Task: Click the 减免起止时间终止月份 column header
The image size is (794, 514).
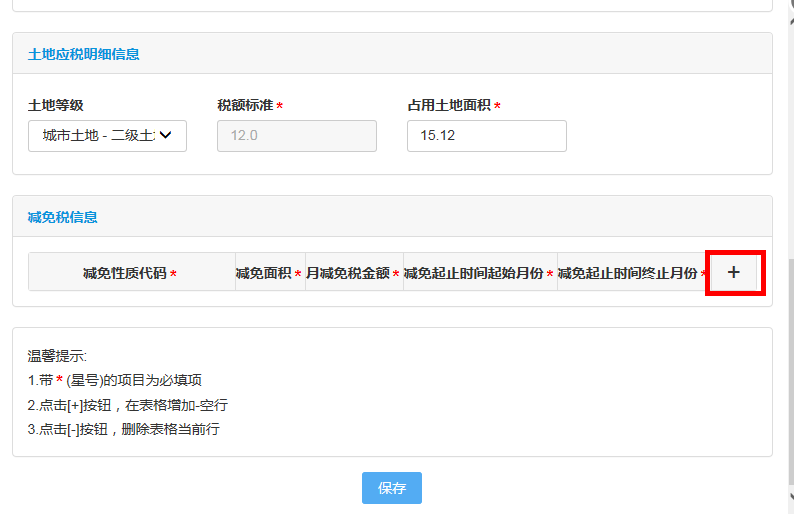Action: coord(632,272)
